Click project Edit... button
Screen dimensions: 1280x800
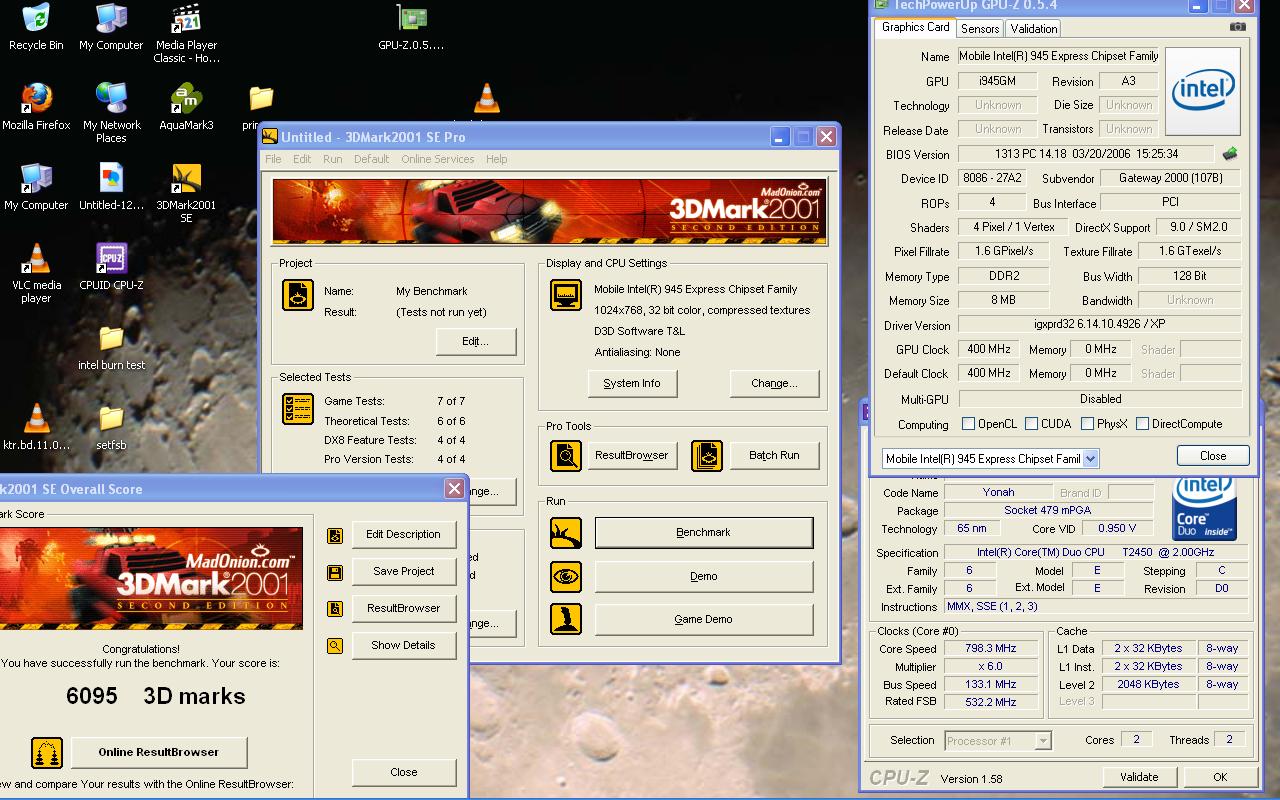coord(475,341)
